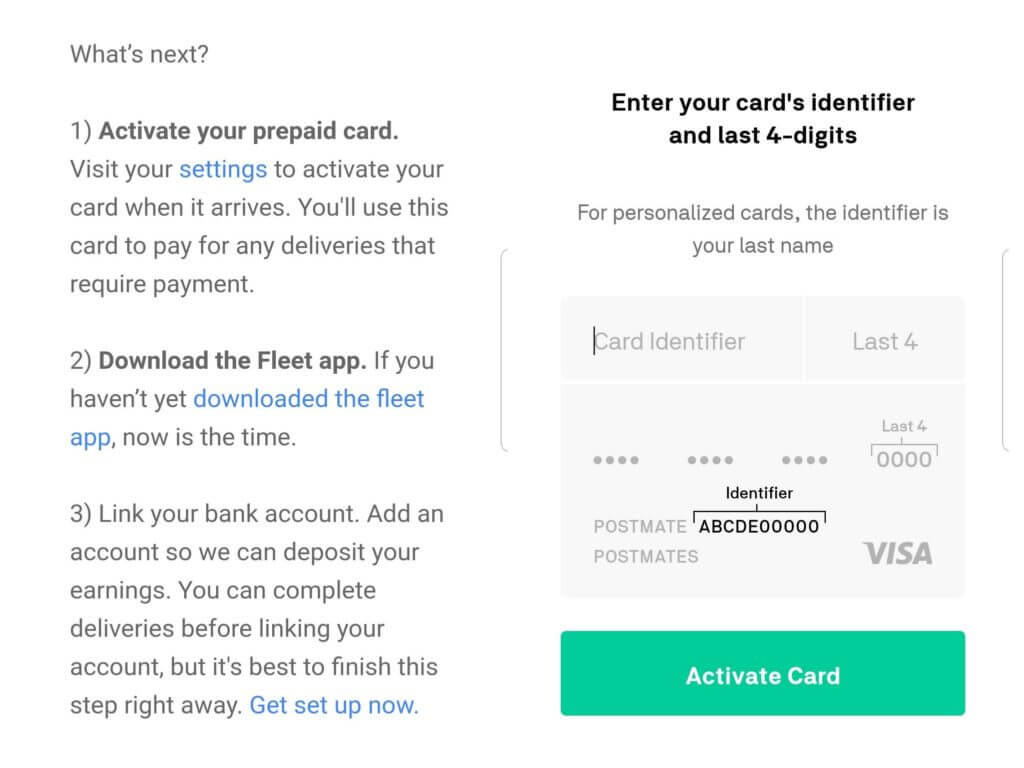Viewport: 1024px width, 768px height.
Task: Click the What's next? heading
Action: (139, 54)
